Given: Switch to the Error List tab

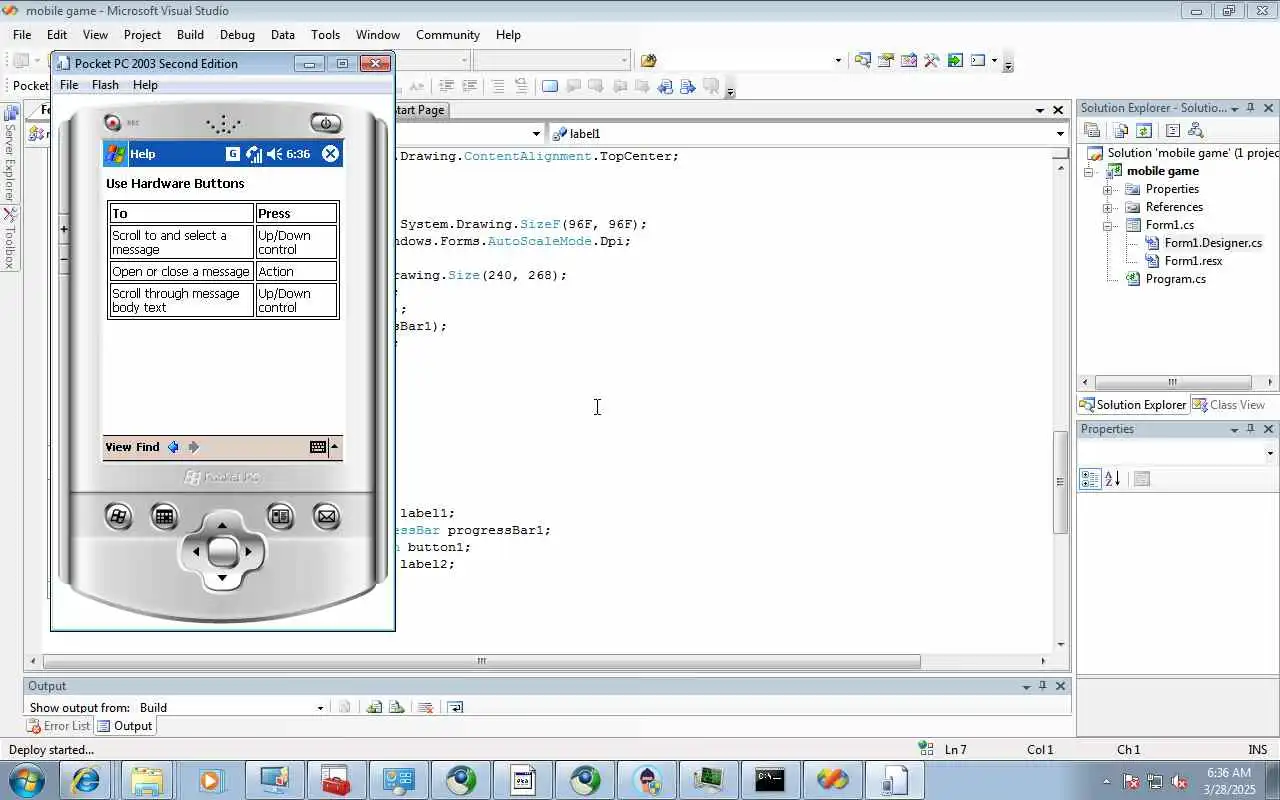Looking at the screenshot, I should (x=58, y=726).
